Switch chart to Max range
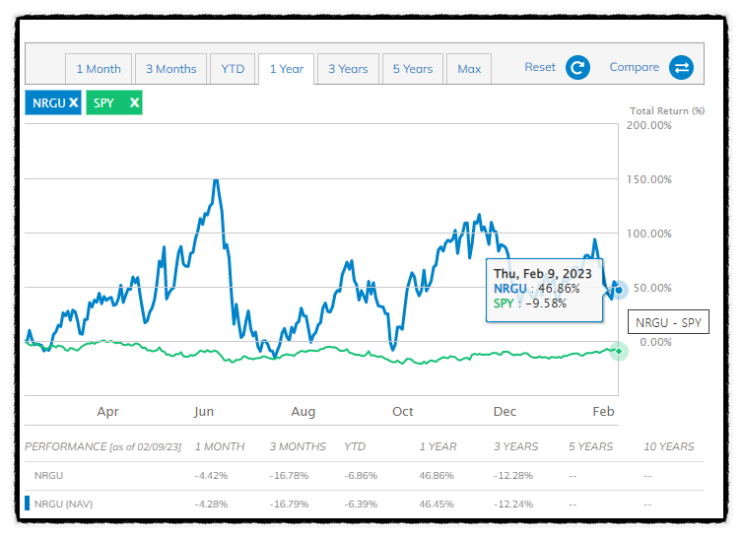 pos(469,69)
